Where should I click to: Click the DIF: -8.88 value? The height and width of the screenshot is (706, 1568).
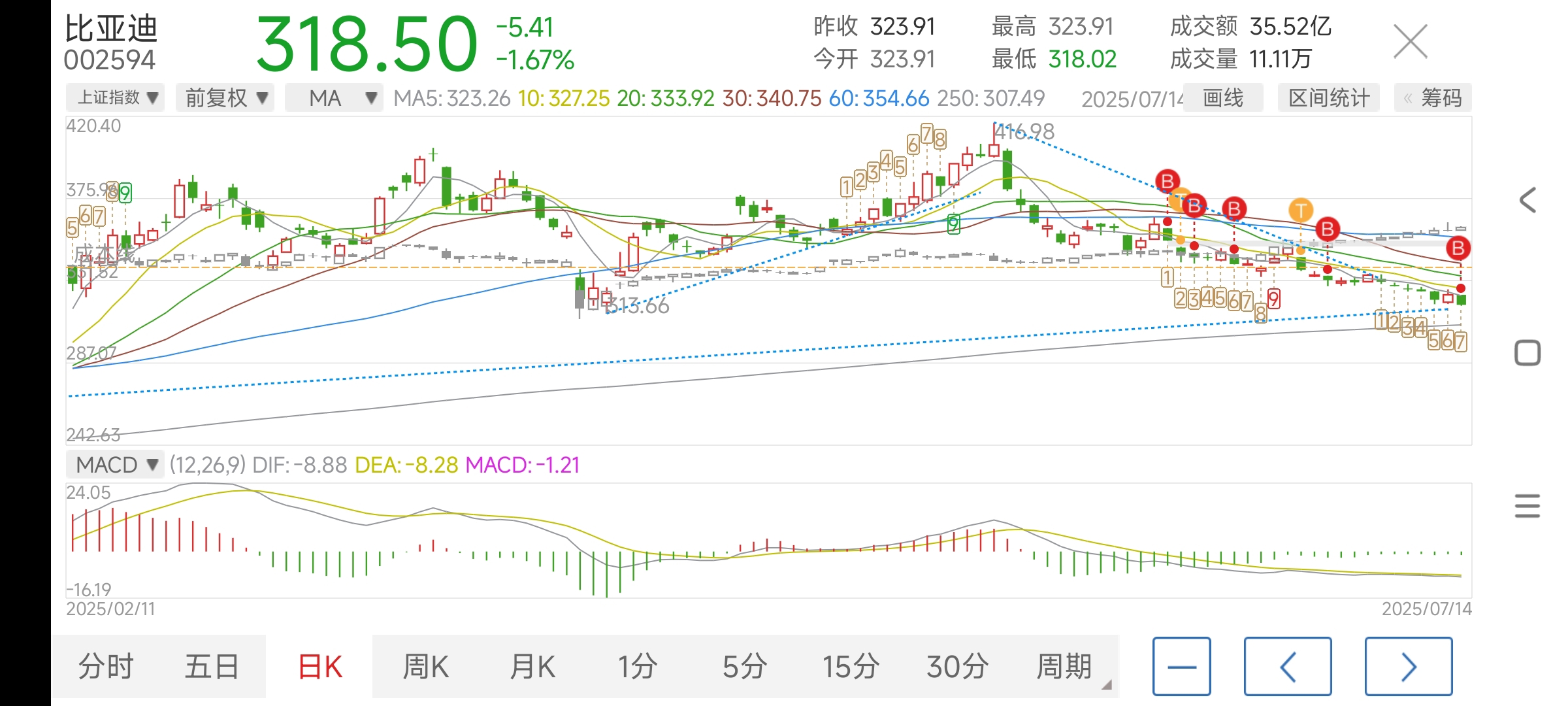[300, 465]
